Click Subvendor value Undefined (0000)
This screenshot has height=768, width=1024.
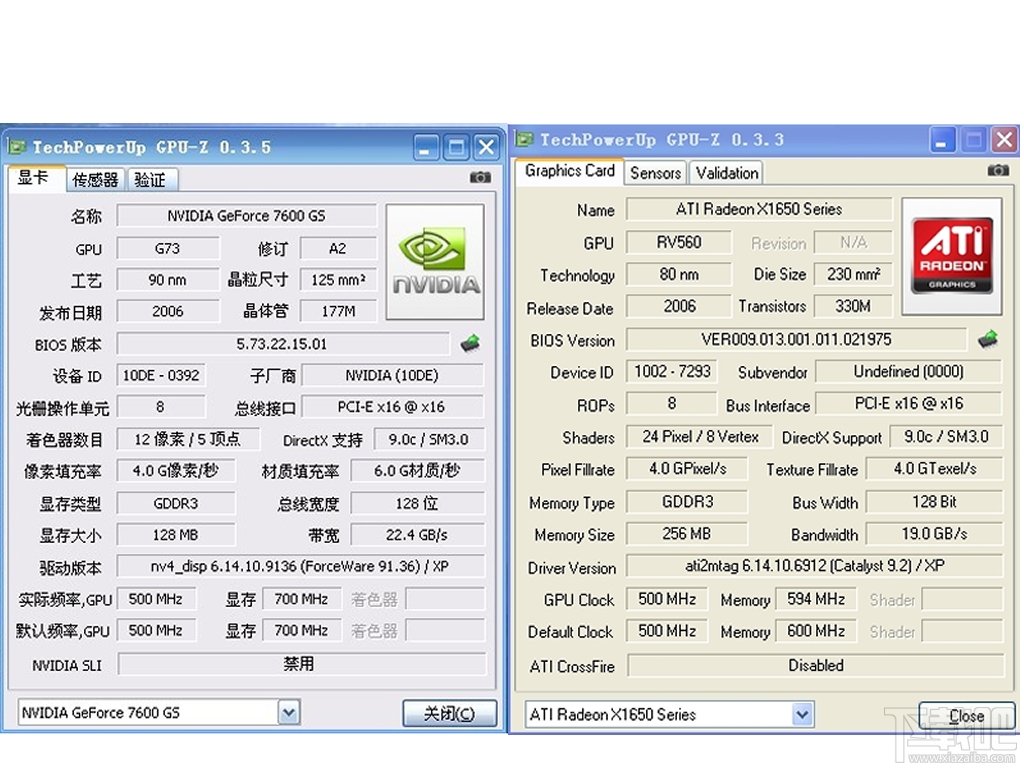click(x=908, y=372)
